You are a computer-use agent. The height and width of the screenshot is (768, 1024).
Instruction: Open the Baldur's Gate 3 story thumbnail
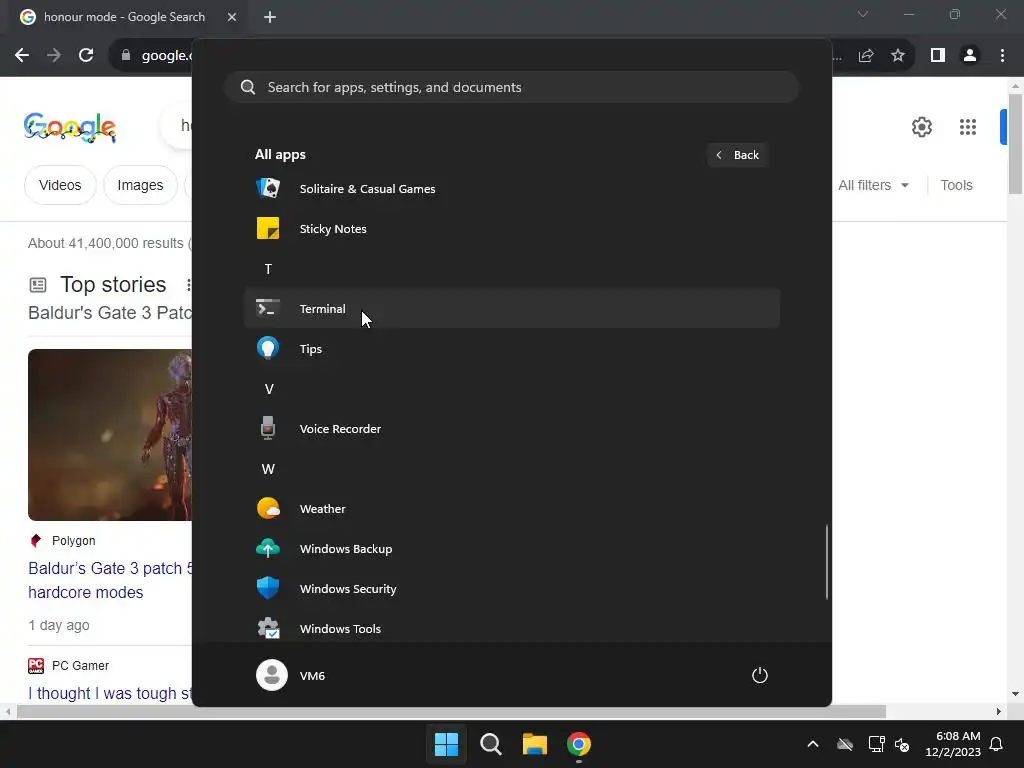point(110,435)
